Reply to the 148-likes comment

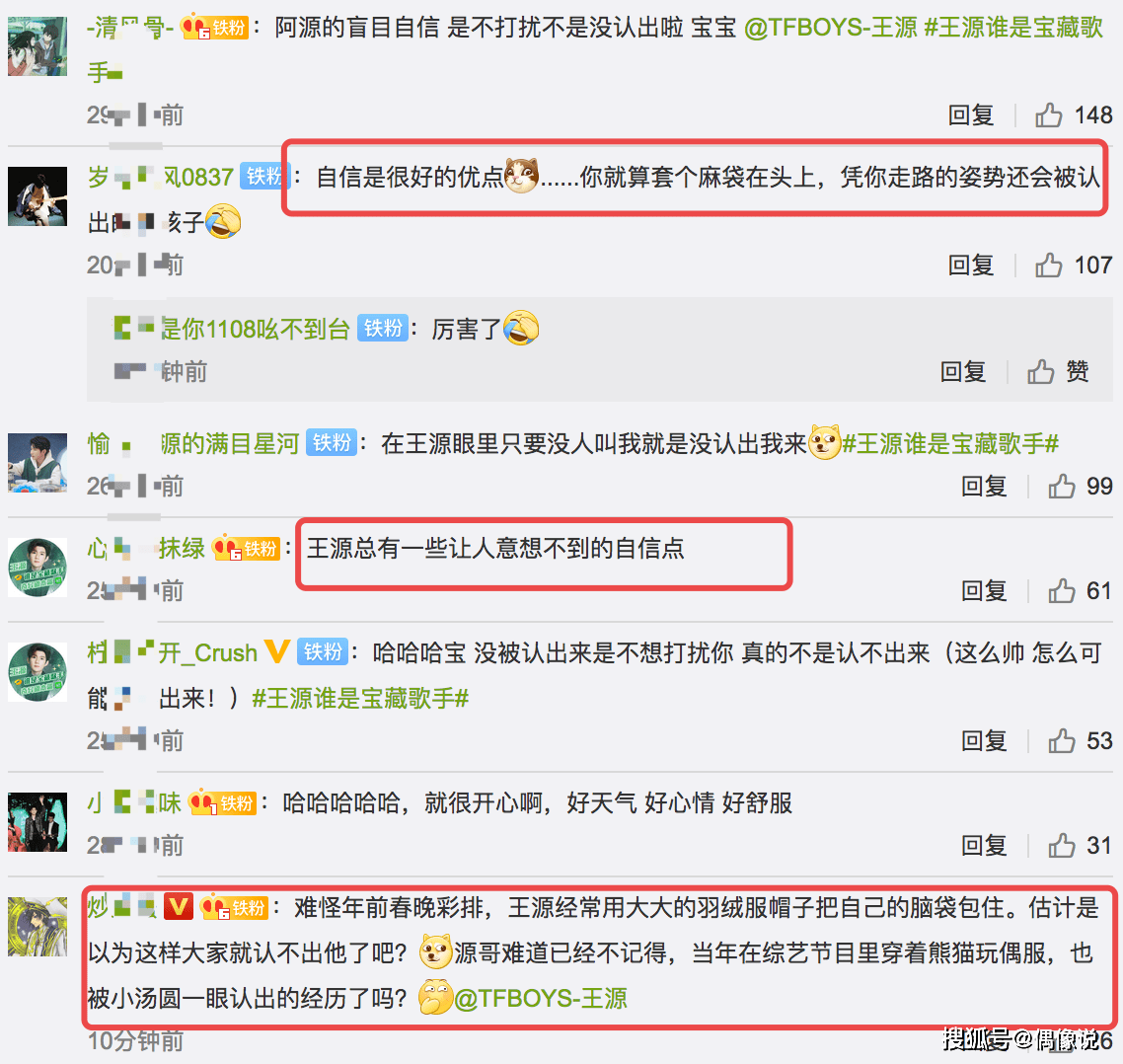[x=970, y=114]
